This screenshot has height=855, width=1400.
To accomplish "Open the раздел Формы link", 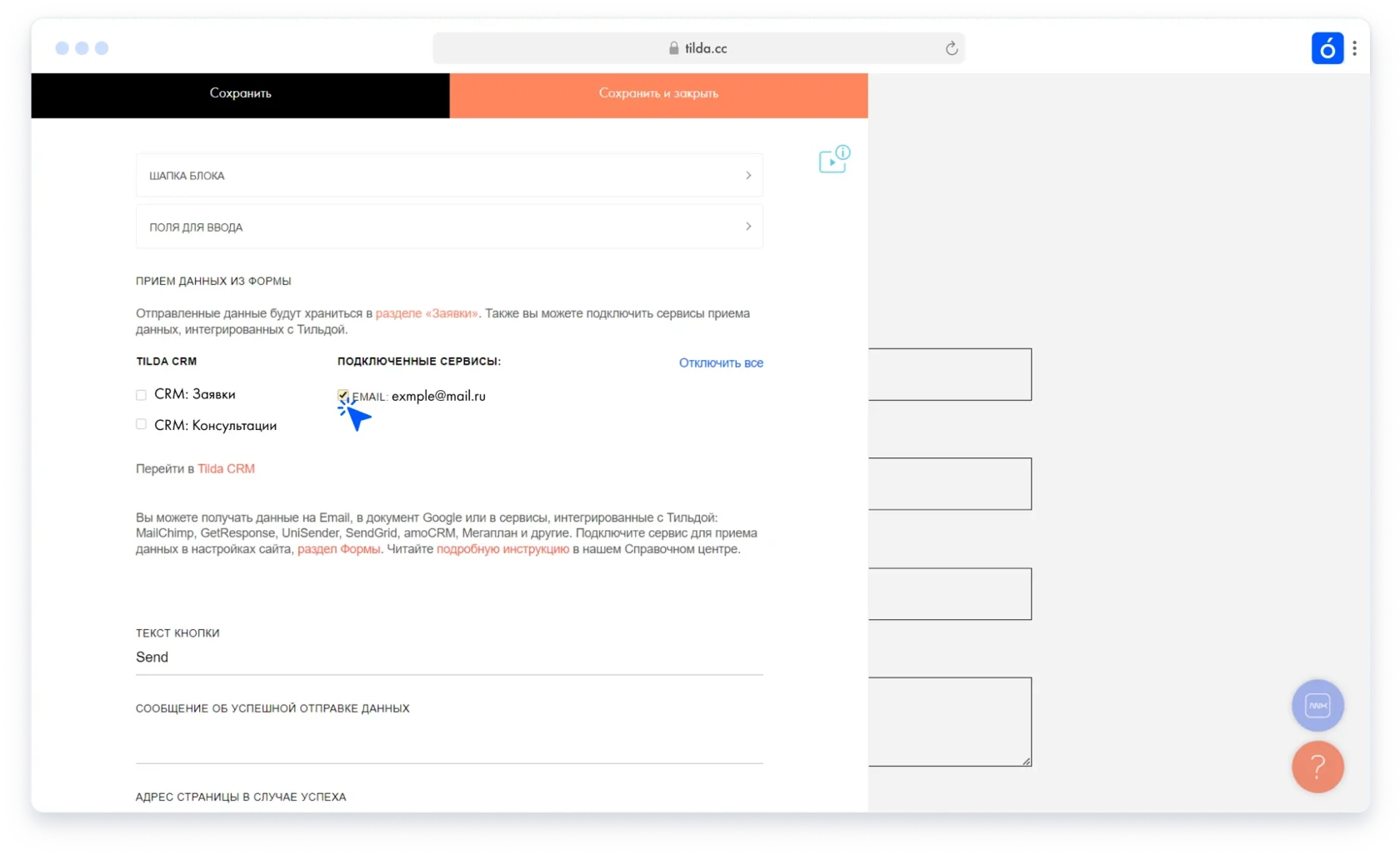I will 338,549.
